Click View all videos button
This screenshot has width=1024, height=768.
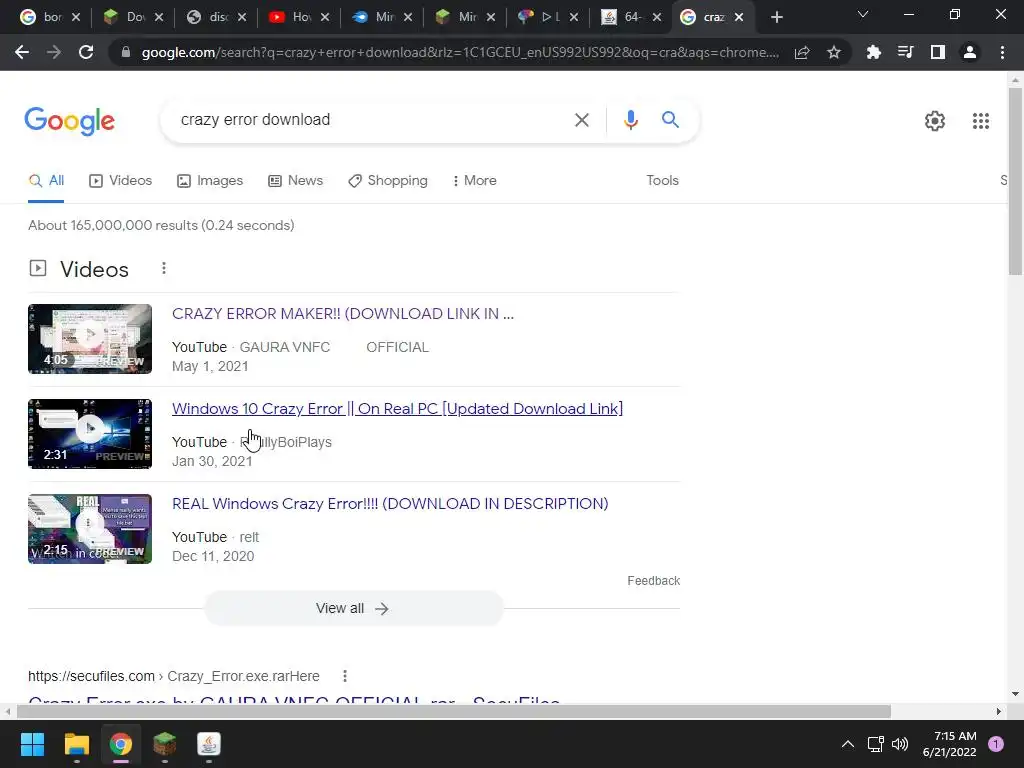tap(354, 609)
